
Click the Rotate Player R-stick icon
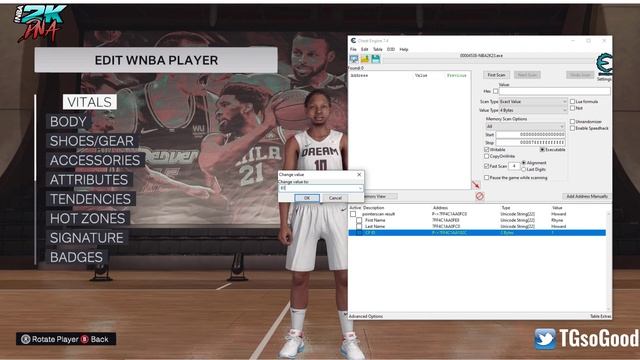pos(25,339)
